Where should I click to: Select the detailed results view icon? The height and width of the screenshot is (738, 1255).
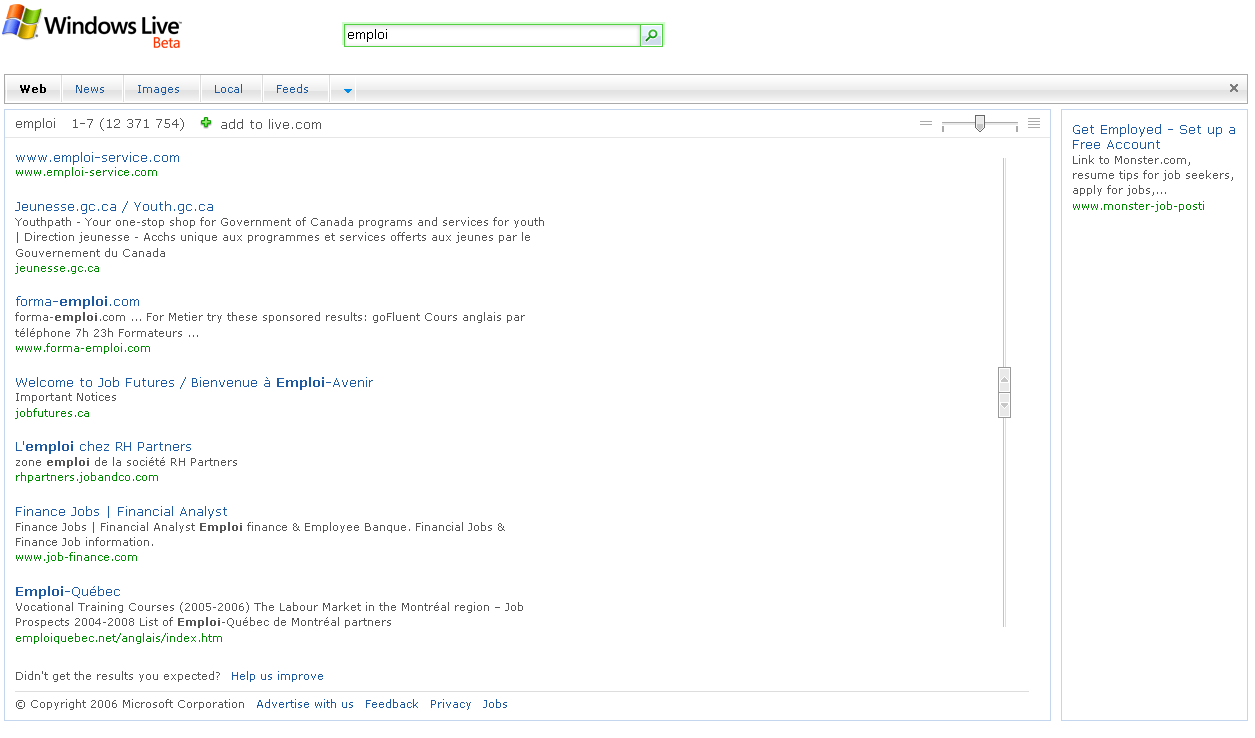(x=1034, y=124)
